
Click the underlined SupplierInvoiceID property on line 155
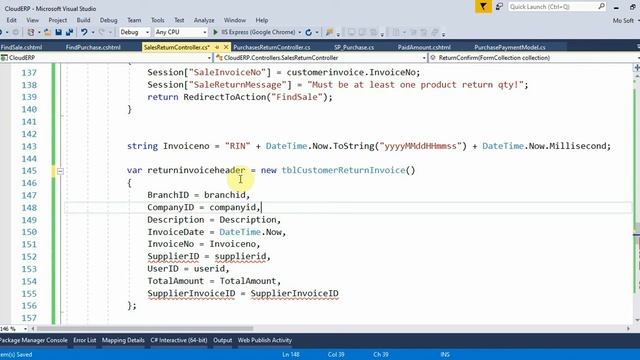point(191,293)
